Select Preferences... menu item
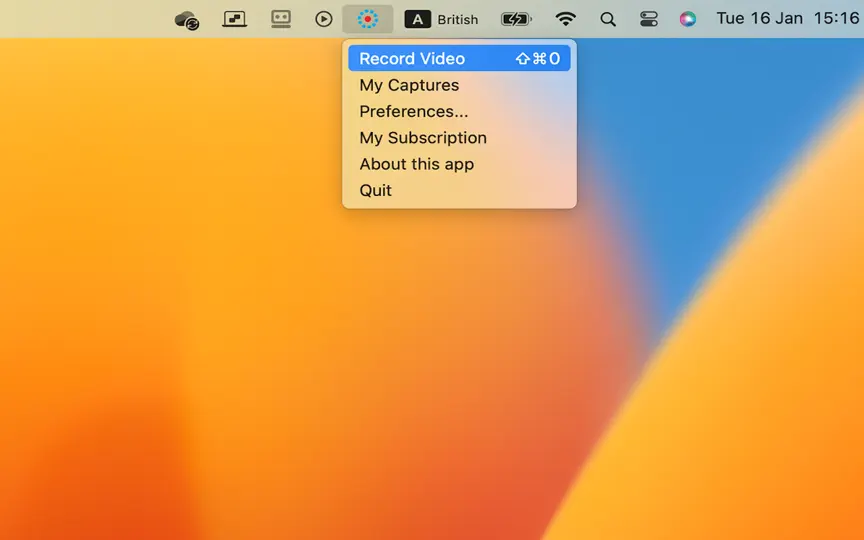Viewport: 864px width, 540px height. pos(459,111)
